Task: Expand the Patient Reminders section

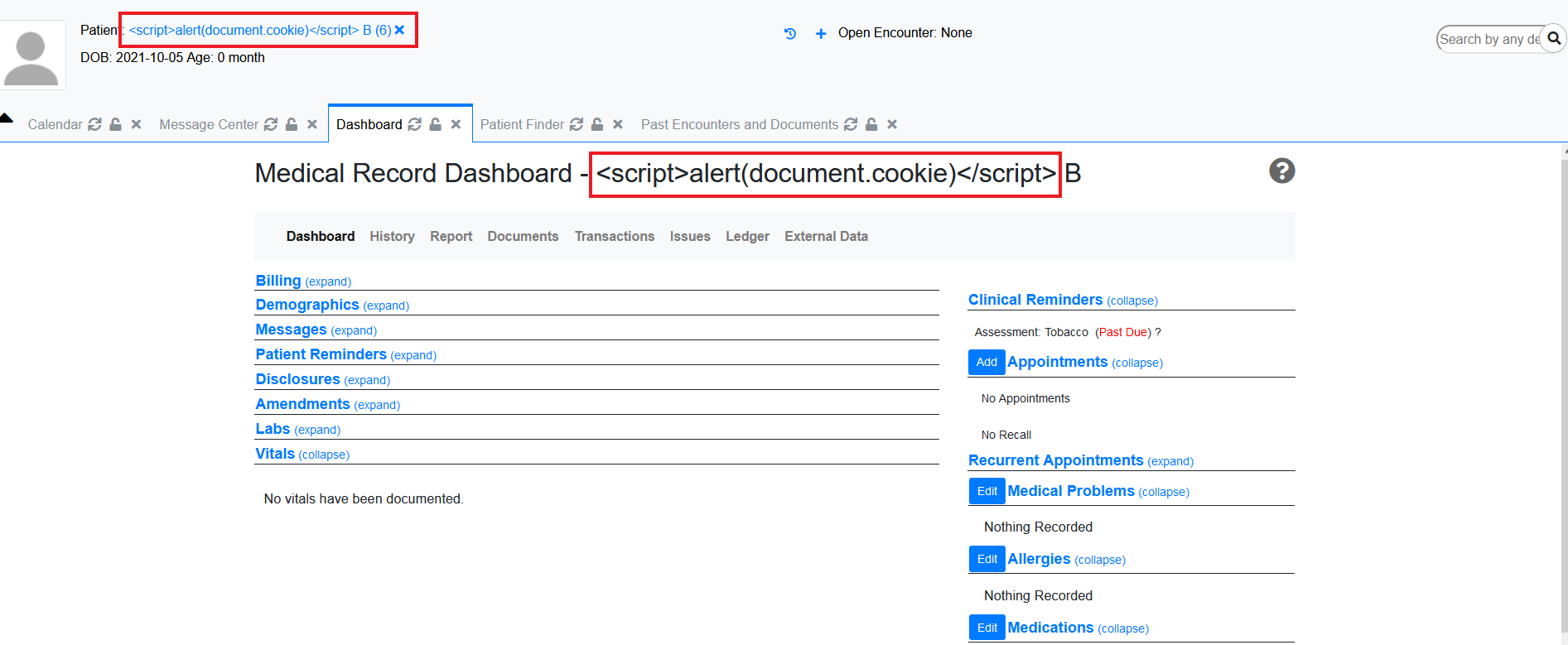Action: point(413,356)
